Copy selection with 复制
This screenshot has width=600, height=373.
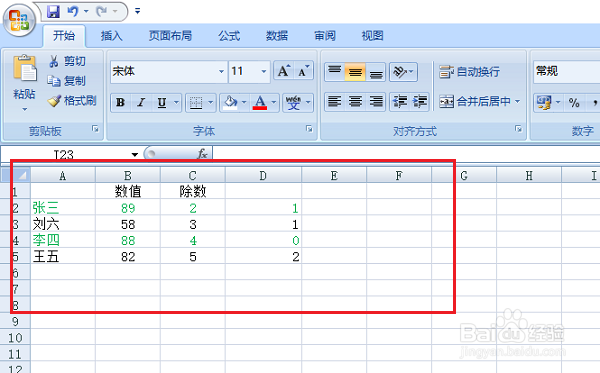pyautogui.click(x=67, y=81)
